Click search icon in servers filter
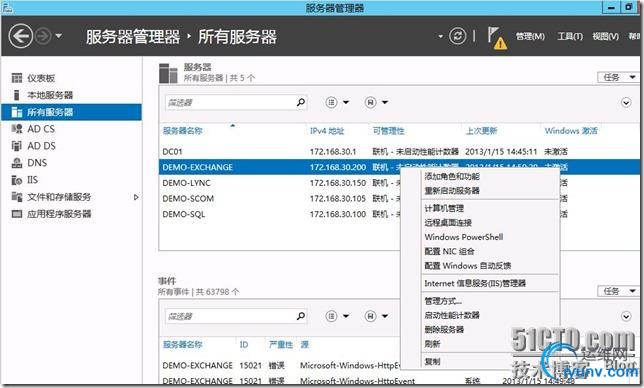This screenshot has width=644, height=388. point(301,102)
